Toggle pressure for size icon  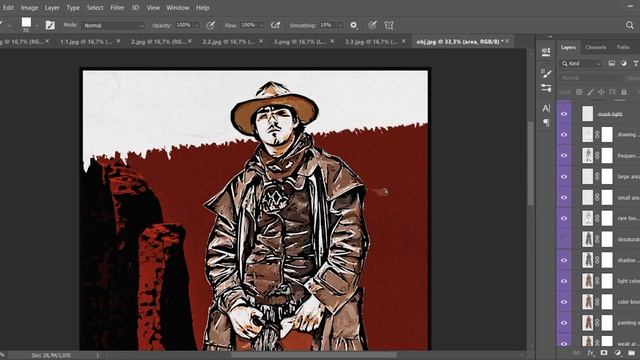pos(372,25)
